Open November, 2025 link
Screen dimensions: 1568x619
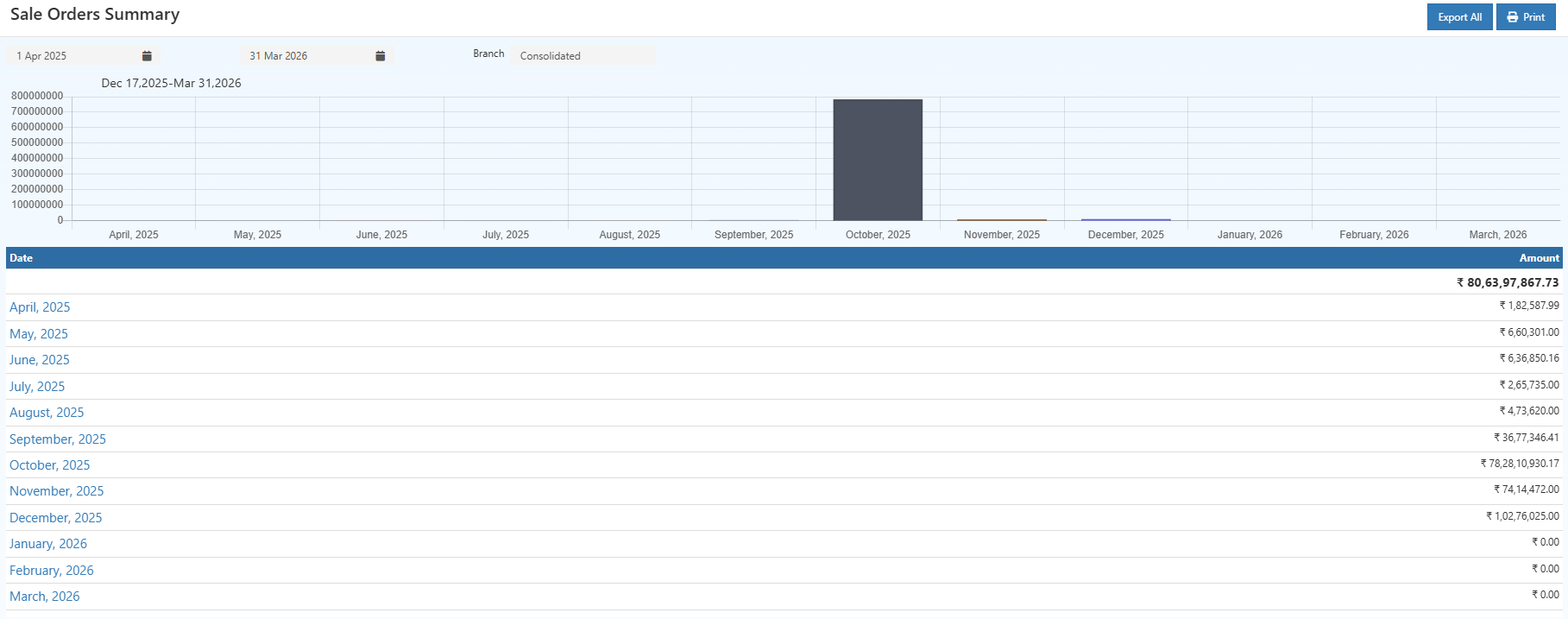[x=57, y=491]
